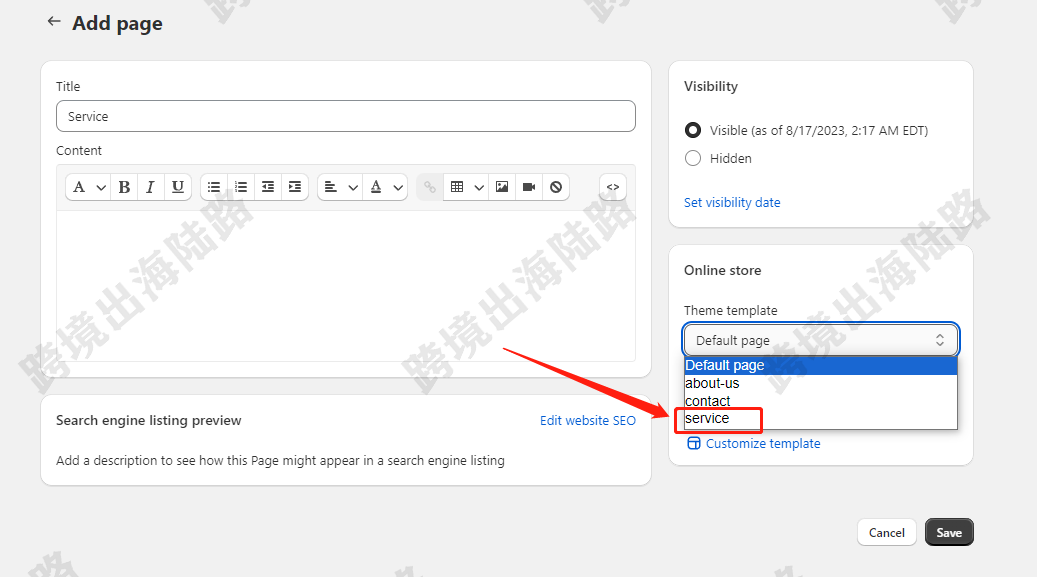Select the Visible radio button
Image resolution: width=1037 pixels, height=577 pixels.
coord(692,130)
